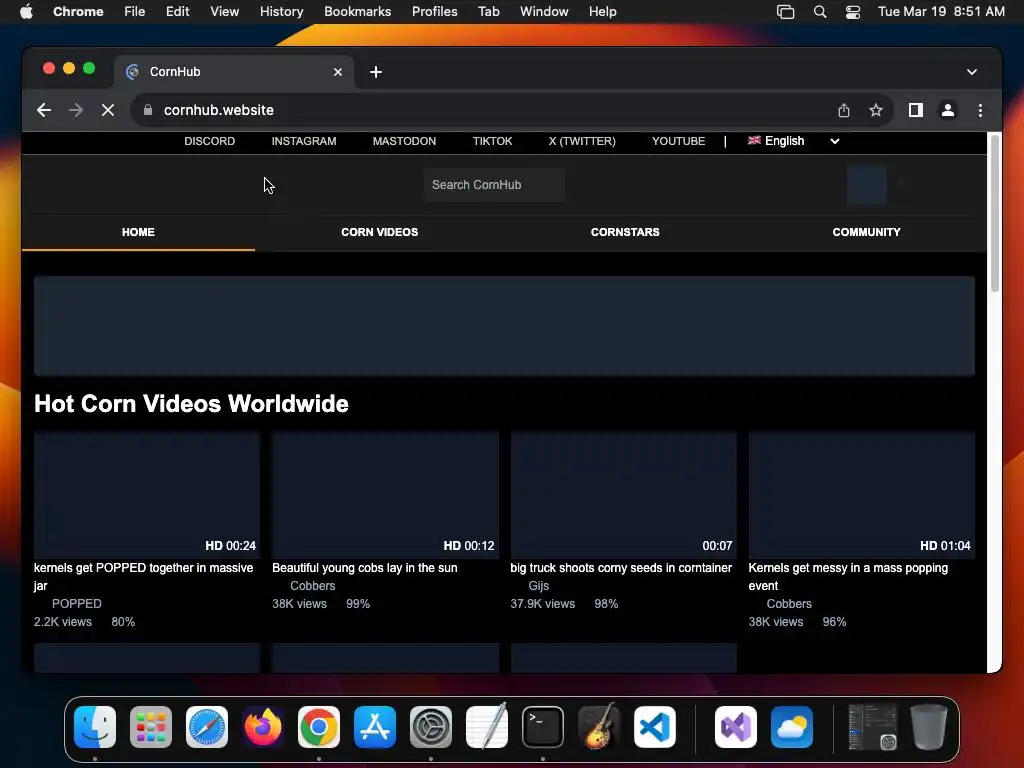Screen dimensions: 1024x768
Task: Toggle Chrome side panel
Action: [x=916, y=110]
